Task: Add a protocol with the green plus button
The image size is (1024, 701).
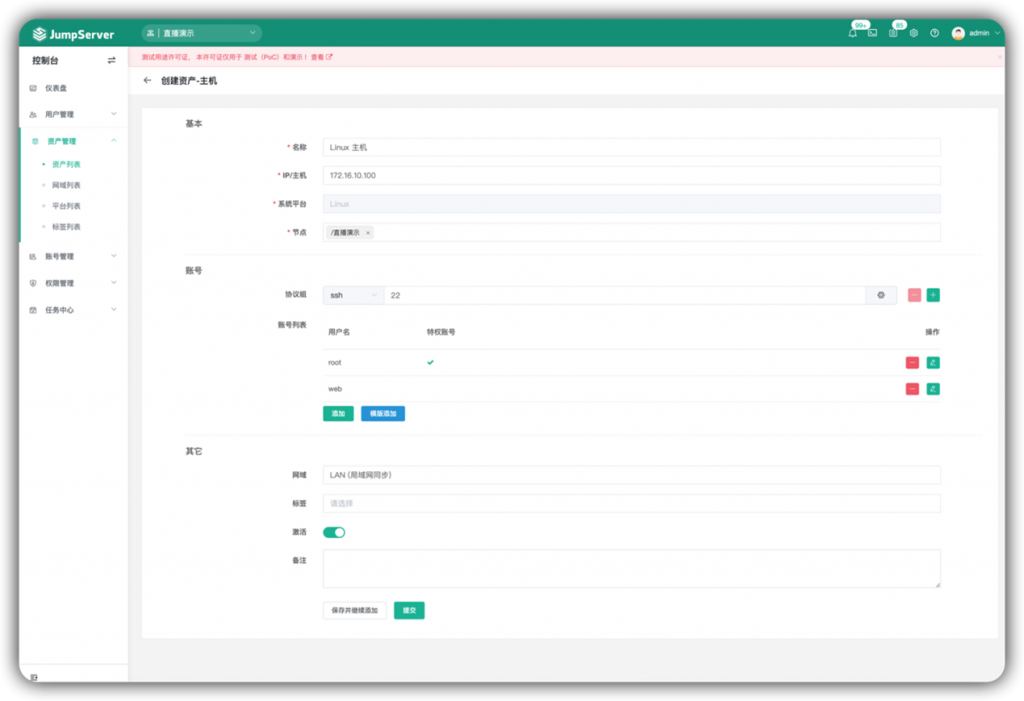Action: tap(933, 295)
